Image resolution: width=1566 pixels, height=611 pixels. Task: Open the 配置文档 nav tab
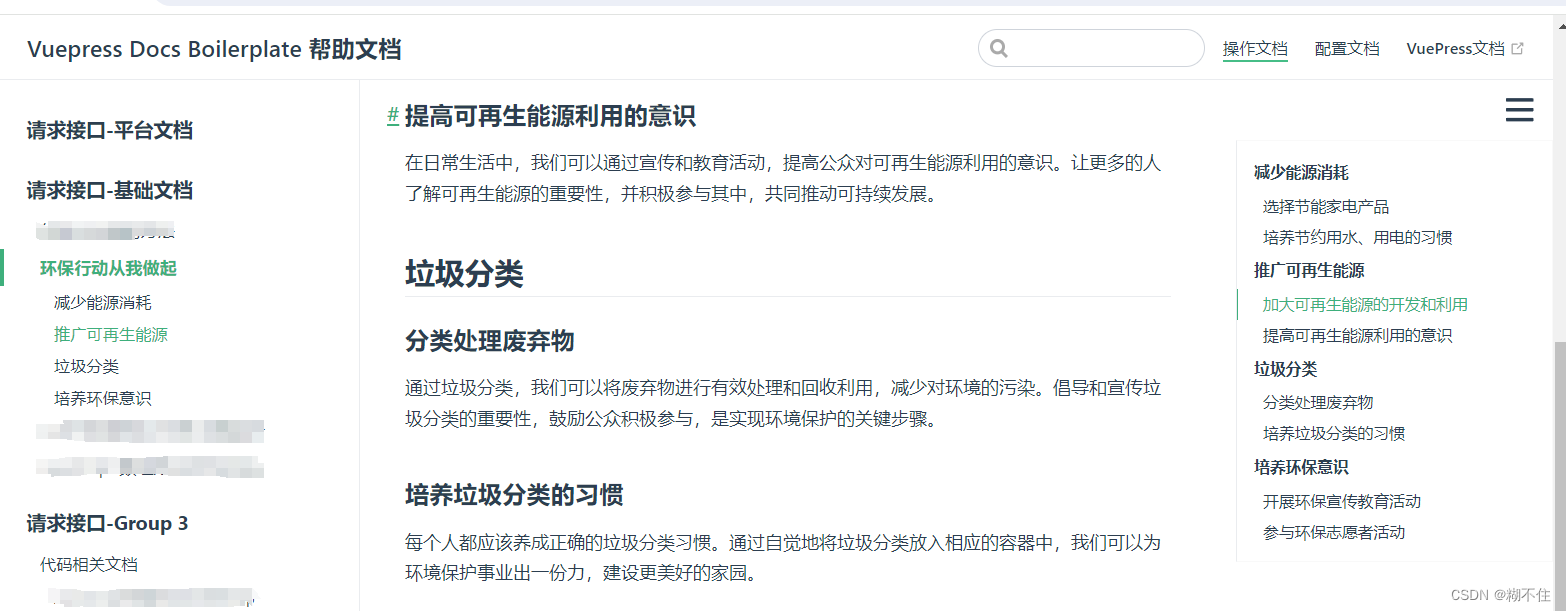click(x=1347, y=48)
